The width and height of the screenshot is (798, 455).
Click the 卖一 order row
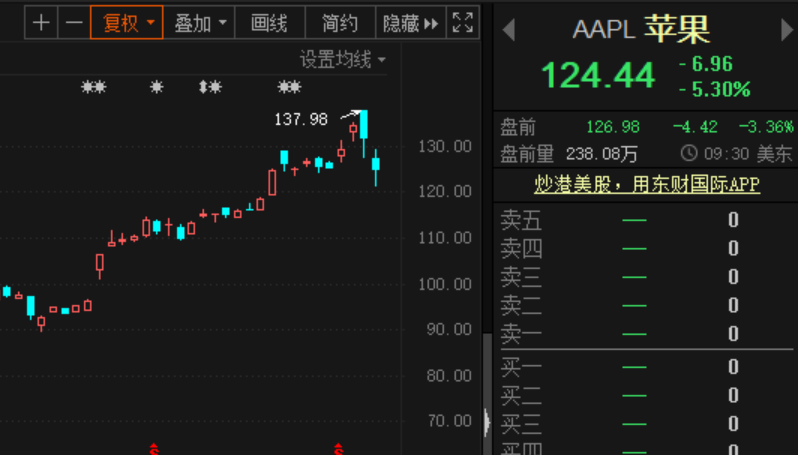coord(646,334)
